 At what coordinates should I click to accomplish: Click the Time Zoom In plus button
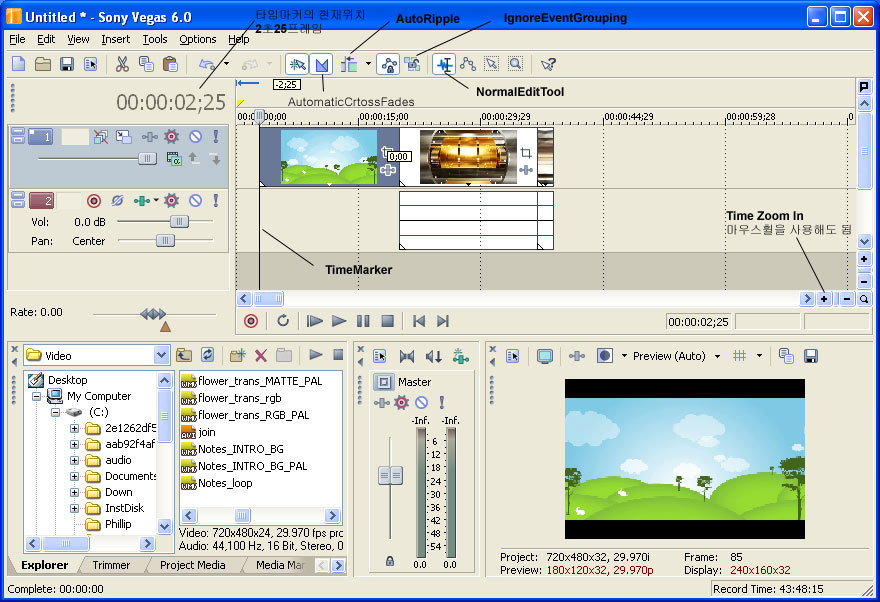(x=824, y=299)
